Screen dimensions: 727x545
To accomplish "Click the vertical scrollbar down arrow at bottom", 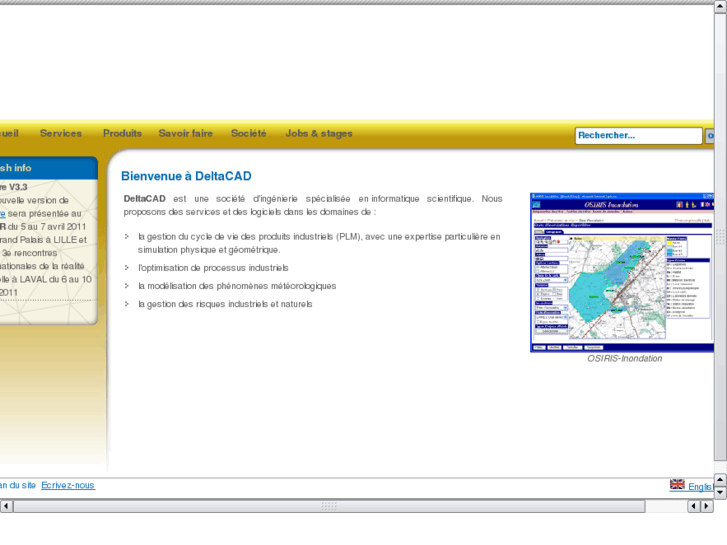I will 720,492.
